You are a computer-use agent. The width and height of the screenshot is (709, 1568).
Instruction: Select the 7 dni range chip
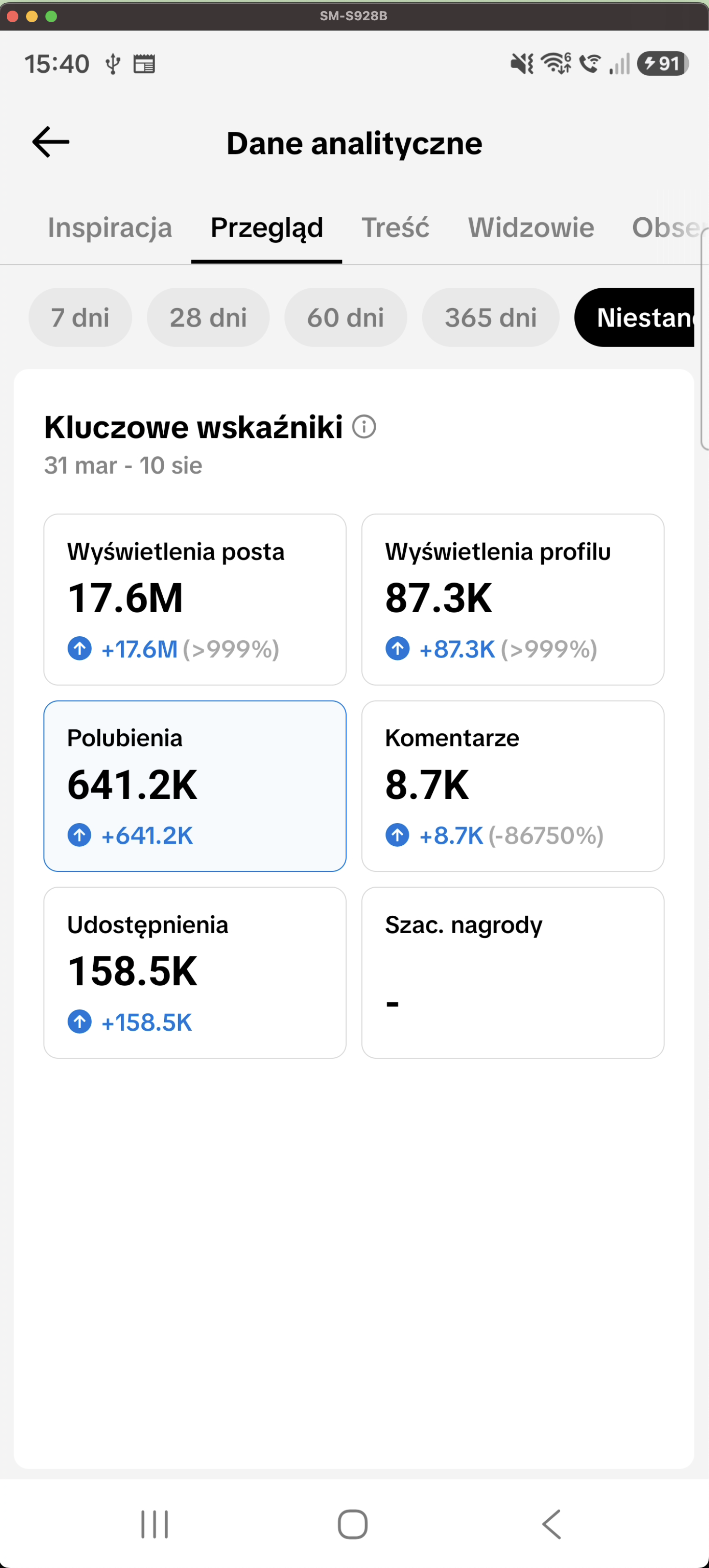[x=80, y=318]
